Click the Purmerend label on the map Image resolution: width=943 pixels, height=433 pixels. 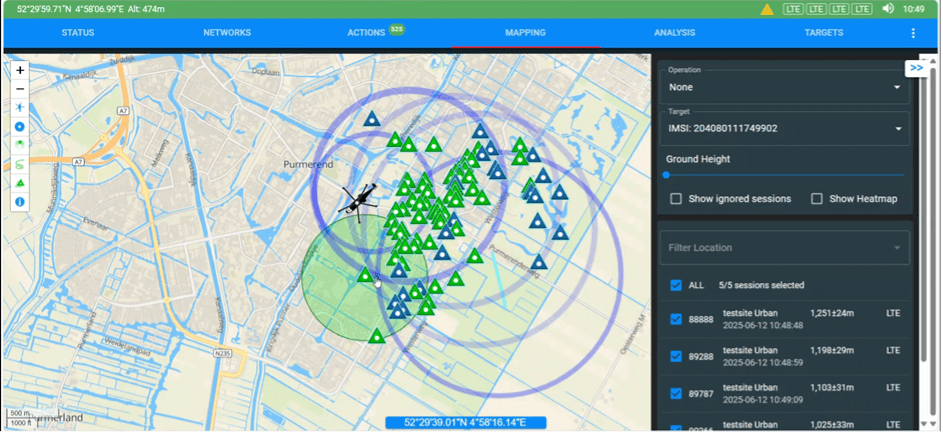308,164
